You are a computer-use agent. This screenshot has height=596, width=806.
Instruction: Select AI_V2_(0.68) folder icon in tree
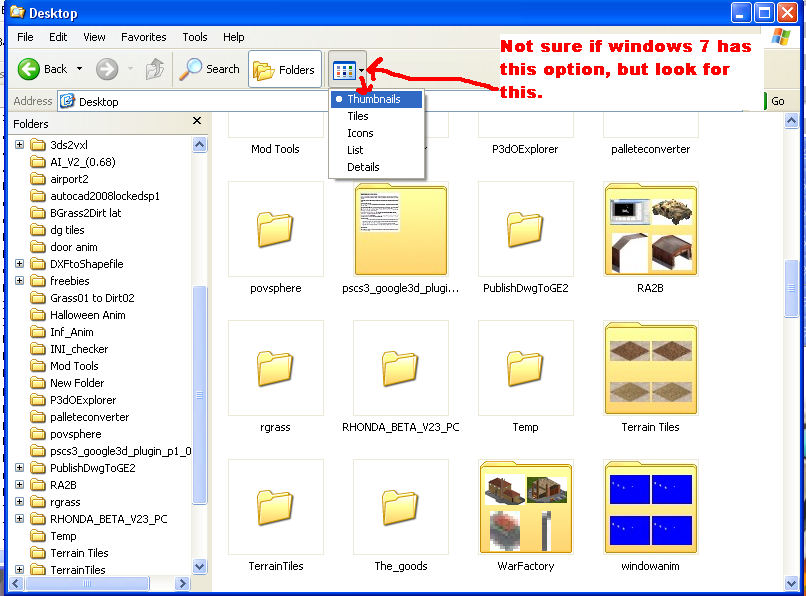[x=38, y=162]
